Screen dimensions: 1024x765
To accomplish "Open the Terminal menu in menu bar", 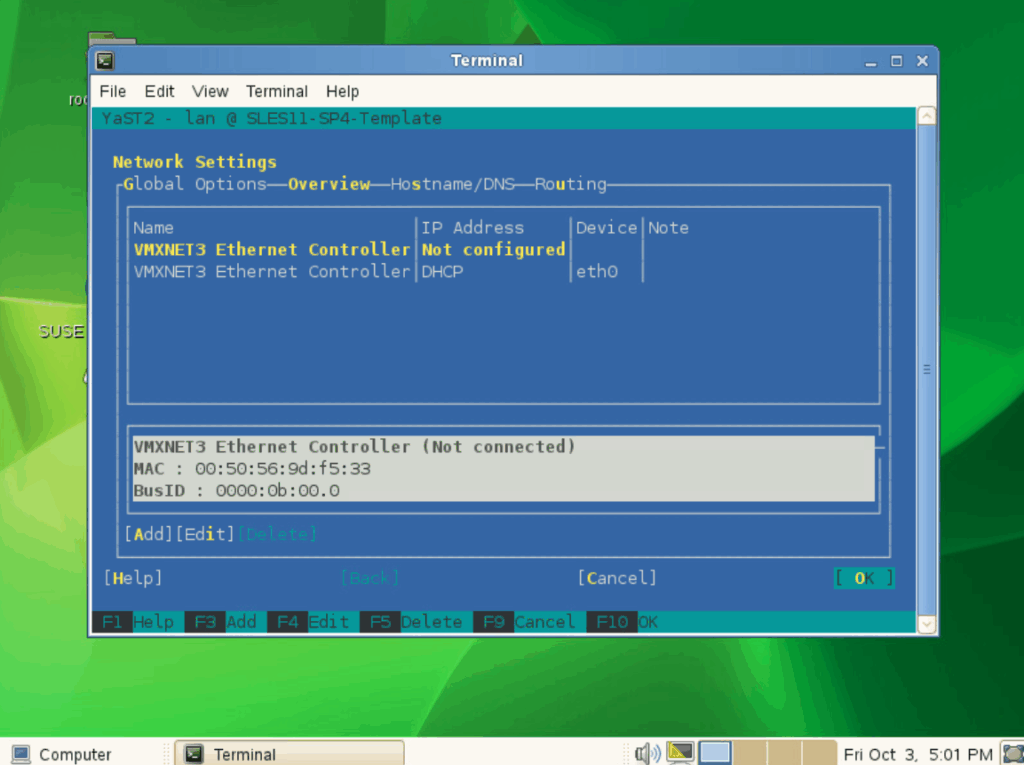I will (x=277, y=91).
